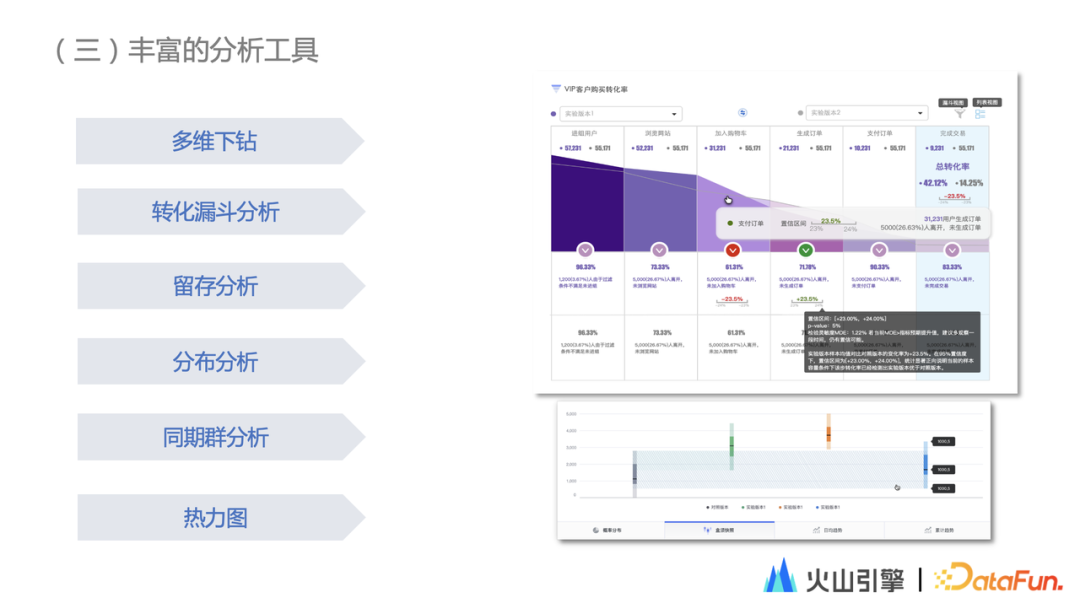Viewport: 1080px width, 603px height.
Task: Open the last bottom tab, 累计趋势
Action: [x=938, y=530]
